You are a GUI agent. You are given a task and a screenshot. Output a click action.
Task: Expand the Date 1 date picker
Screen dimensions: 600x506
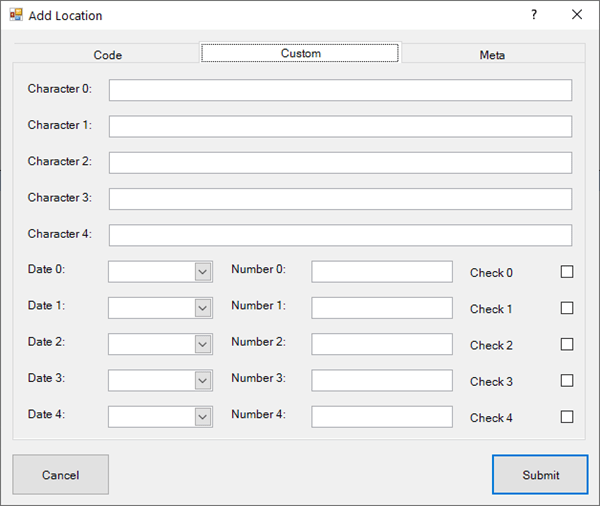tap(203, 308)
